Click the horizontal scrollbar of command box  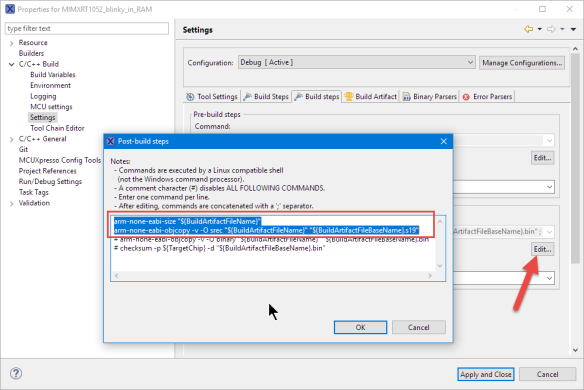tap(273, 276)
